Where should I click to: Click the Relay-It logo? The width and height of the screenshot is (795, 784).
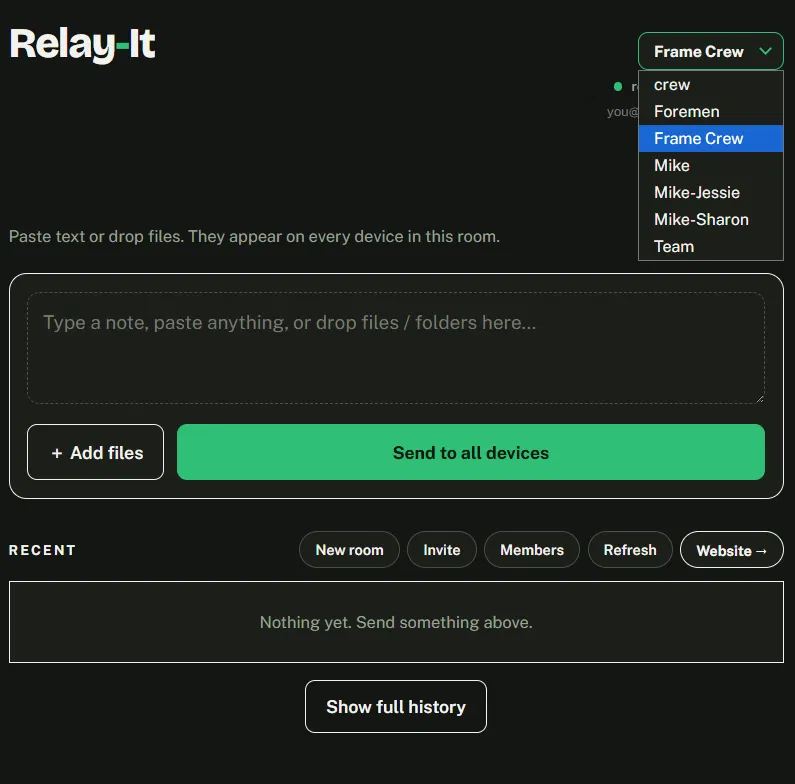click(82, 45)
